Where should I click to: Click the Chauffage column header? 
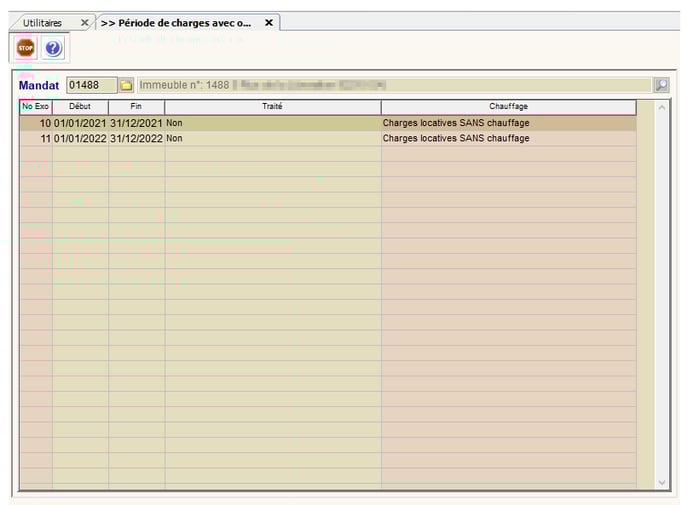click(x=508, y=106)
